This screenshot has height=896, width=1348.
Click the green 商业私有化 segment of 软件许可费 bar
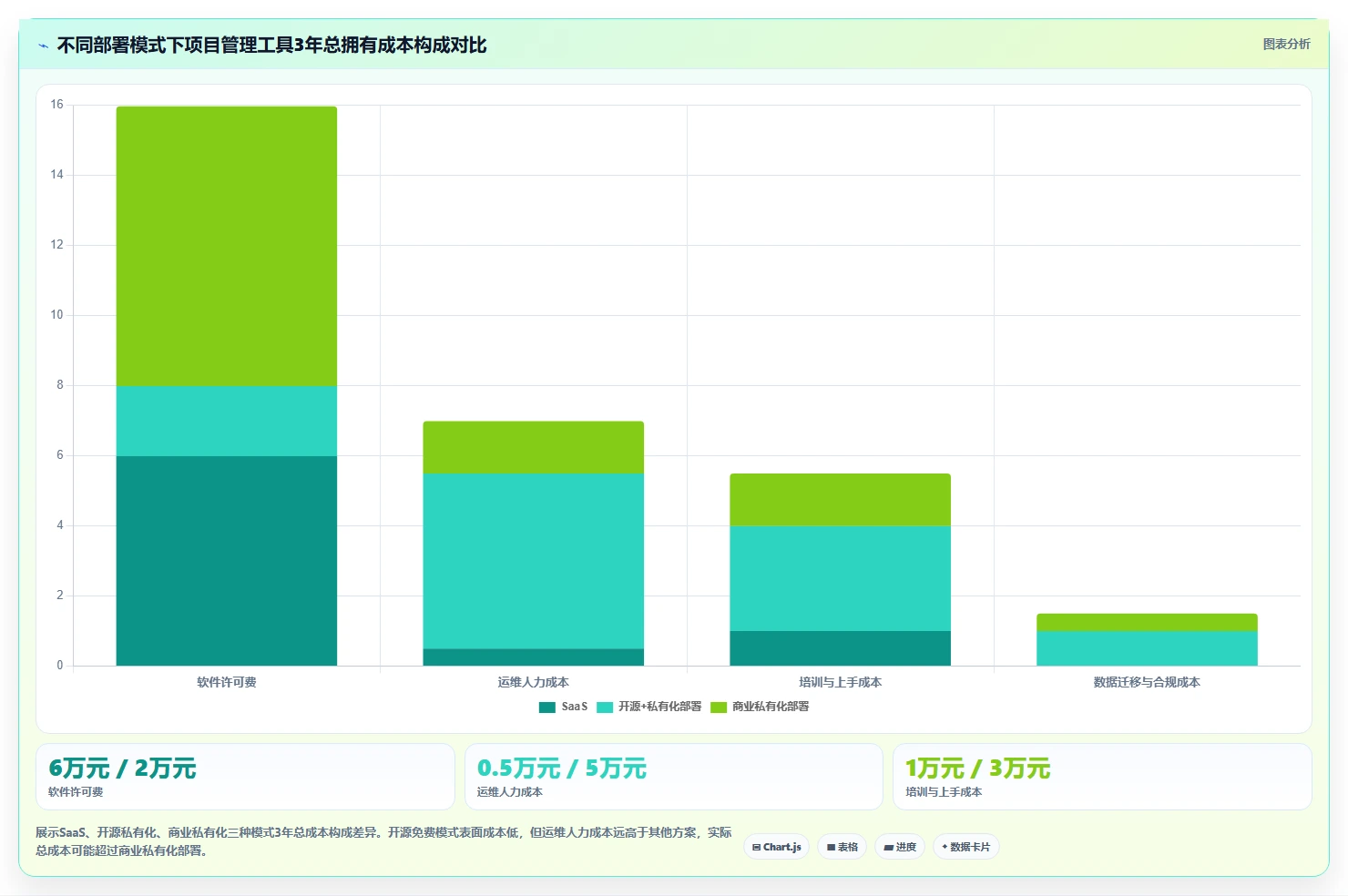pyautogui.click(x=227, y=246)
